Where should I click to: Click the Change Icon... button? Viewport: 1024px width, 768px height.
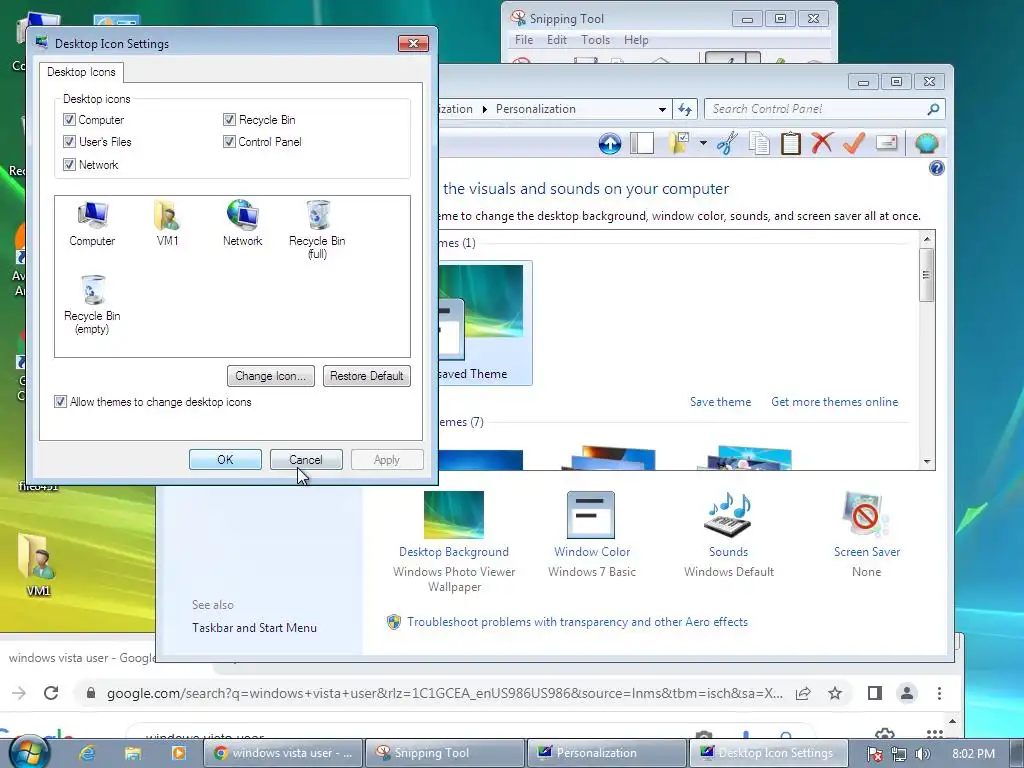(270, 376)
